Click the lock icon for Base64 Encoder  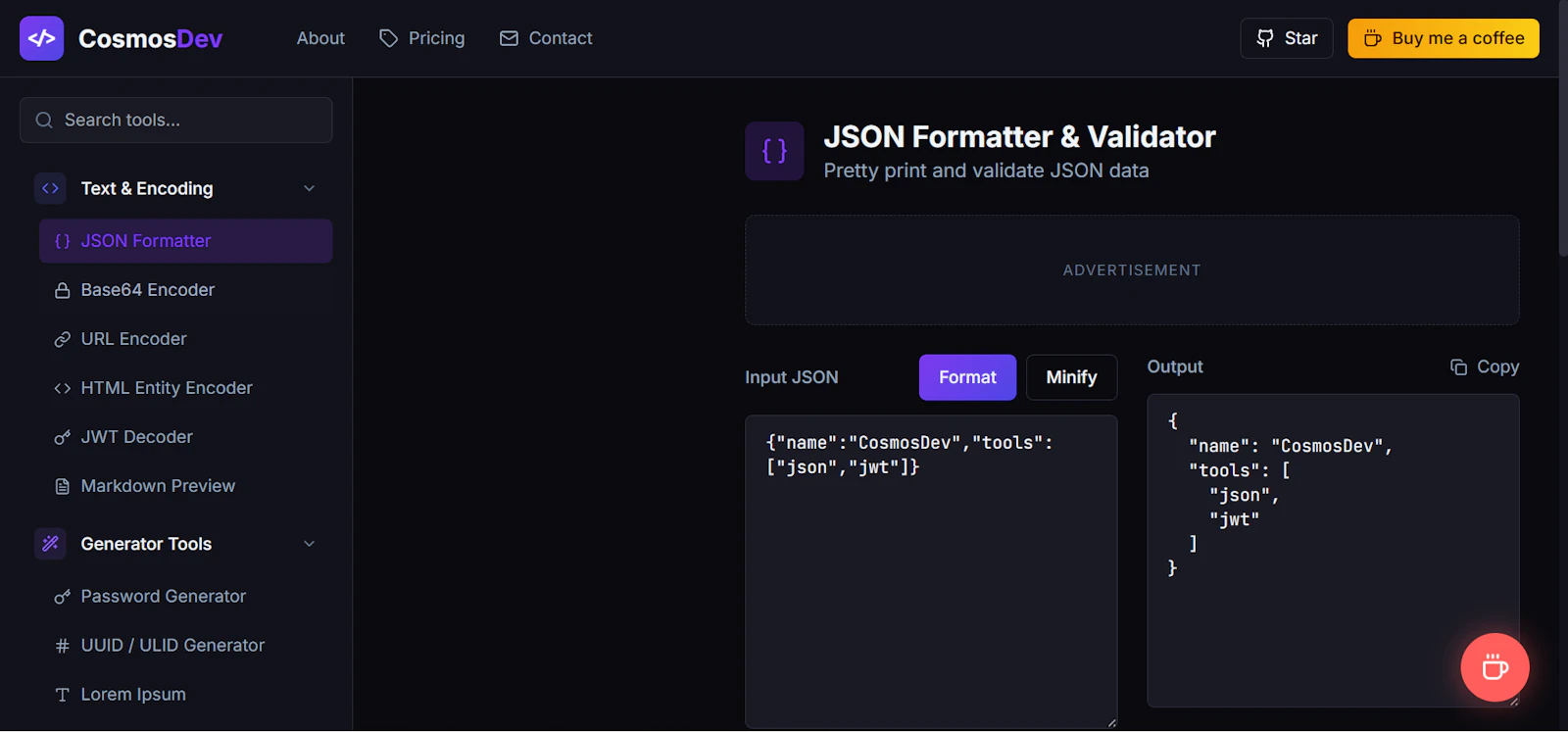pyautogui.click(x=62, y=290)
